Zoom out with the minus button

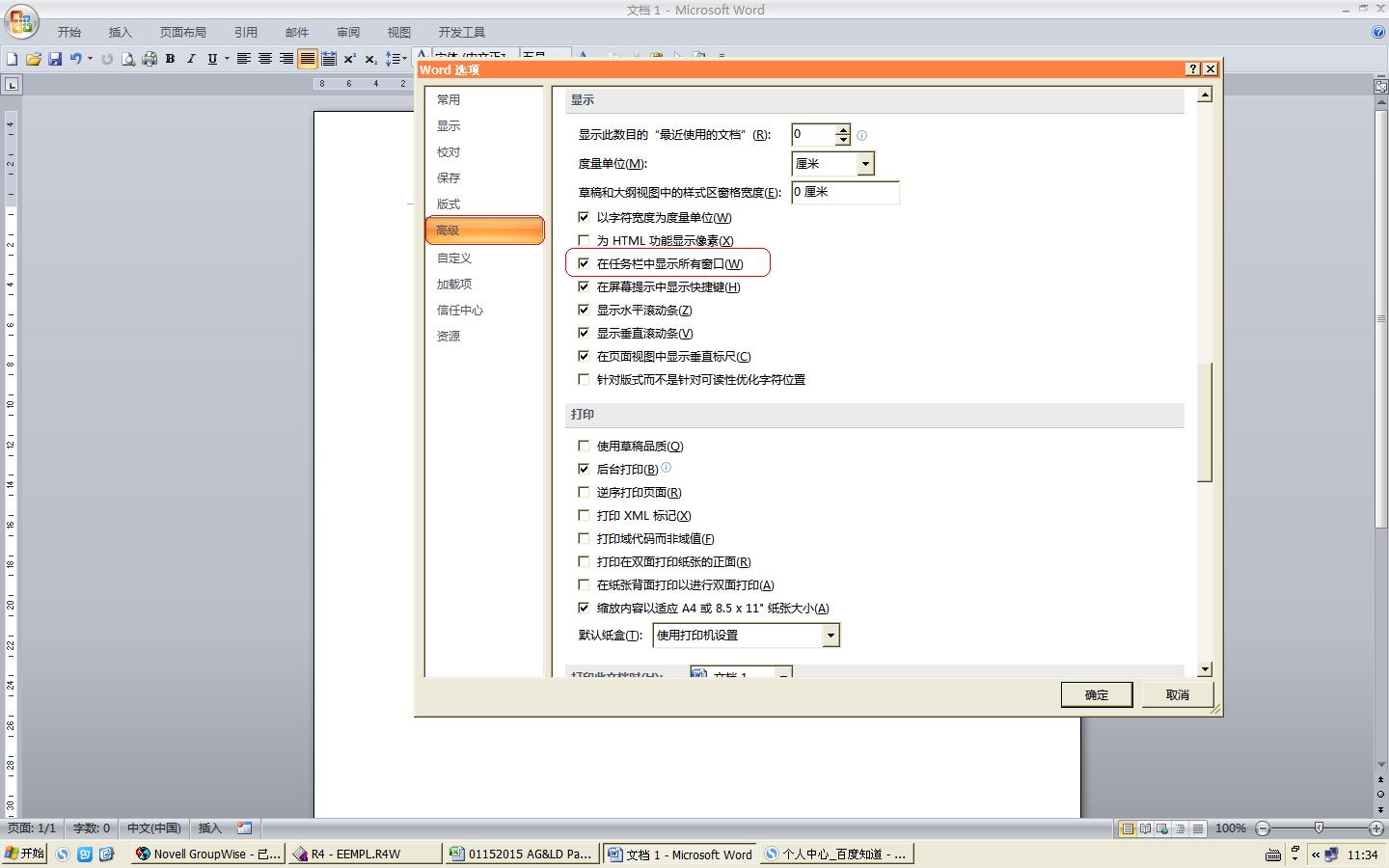pos(1264,828)
